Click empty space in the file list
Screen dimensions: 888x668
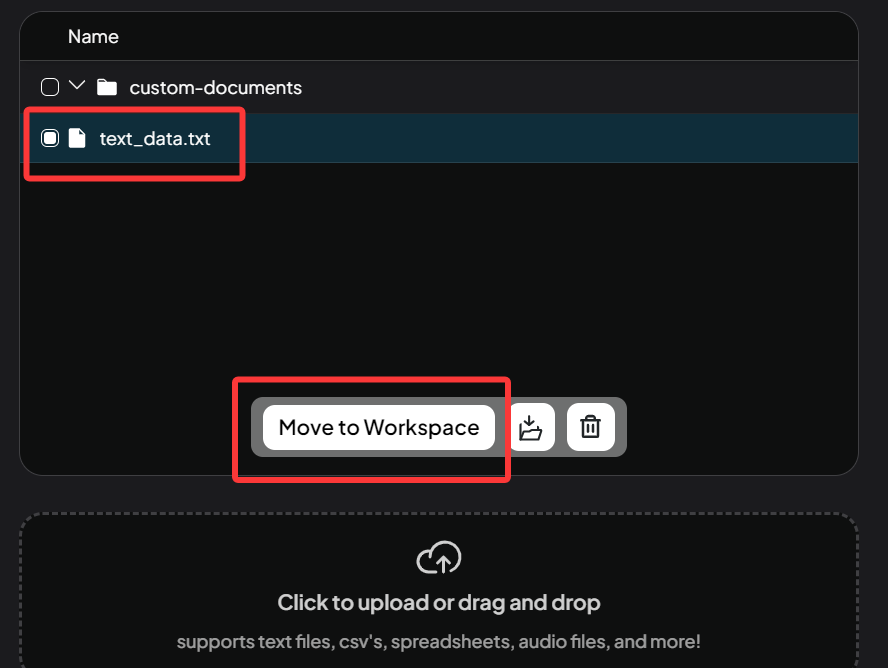[440, 270]
